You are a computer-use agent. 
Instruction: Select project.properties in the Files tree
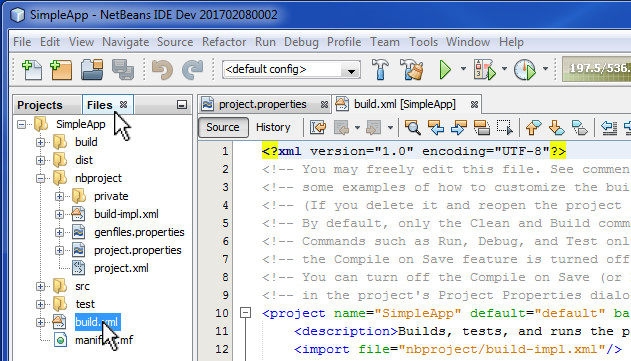[138, 250]
